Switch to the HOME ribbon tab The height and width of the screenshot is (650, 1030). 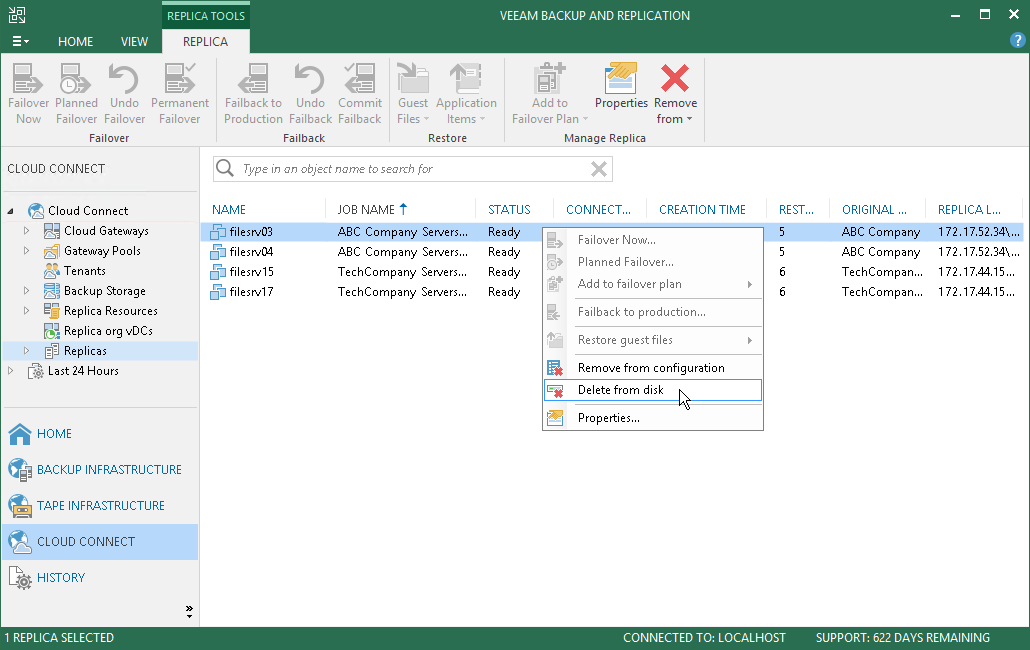76,41
